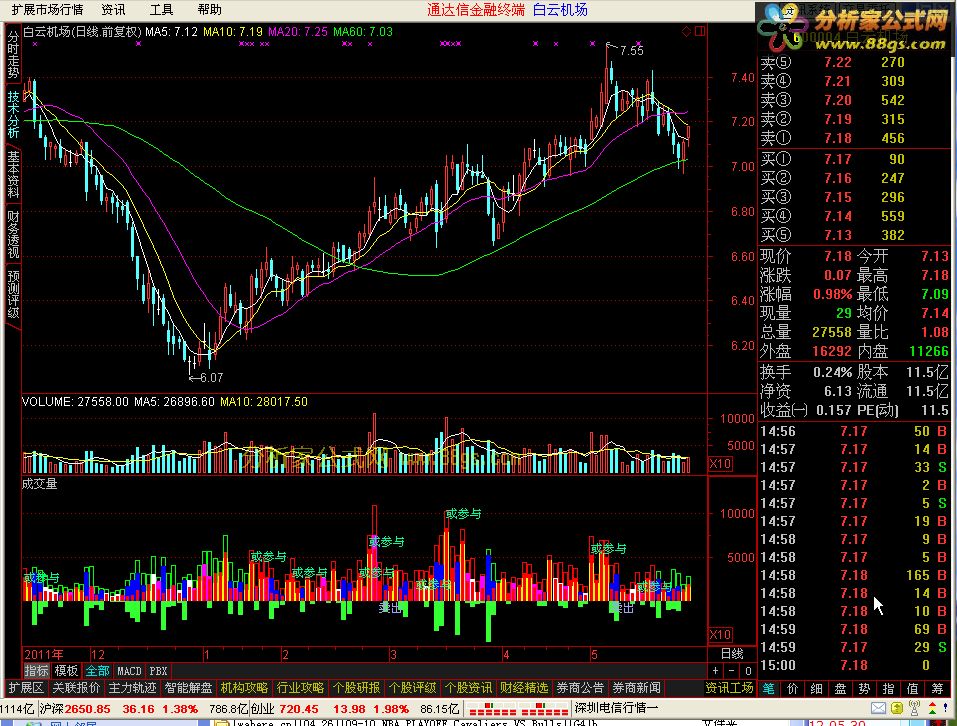Open the 机构攻略 tab

tap(244, 688)
